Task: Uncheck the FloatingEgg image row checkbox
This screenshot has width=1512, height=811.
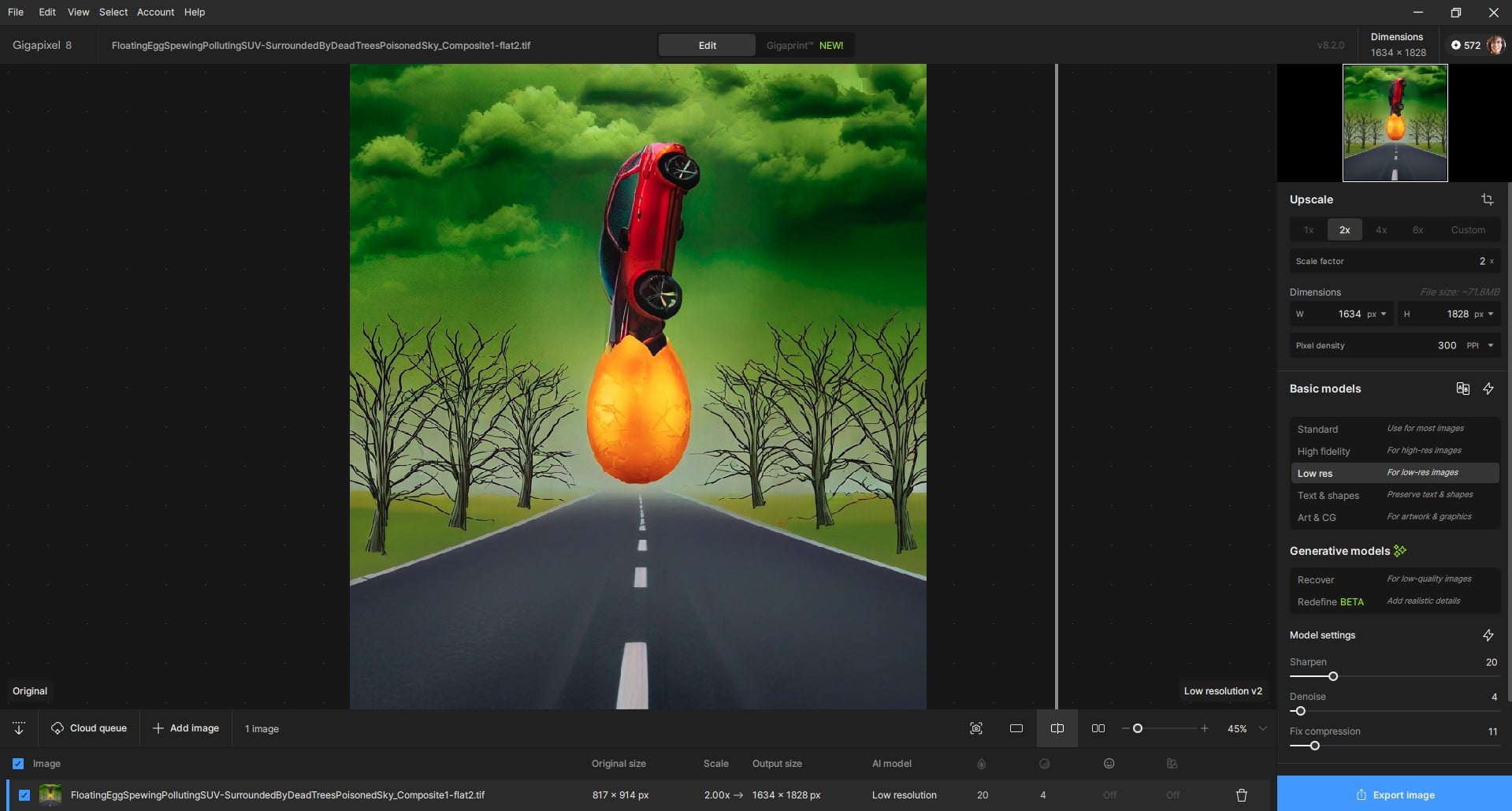Action: point(24,795)
